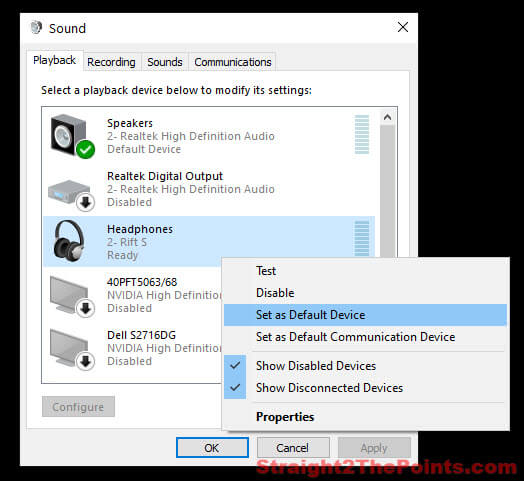Open the Sounds tab
Image resolution: width=524 pixels, height=481 pixels.
[165, 62]
